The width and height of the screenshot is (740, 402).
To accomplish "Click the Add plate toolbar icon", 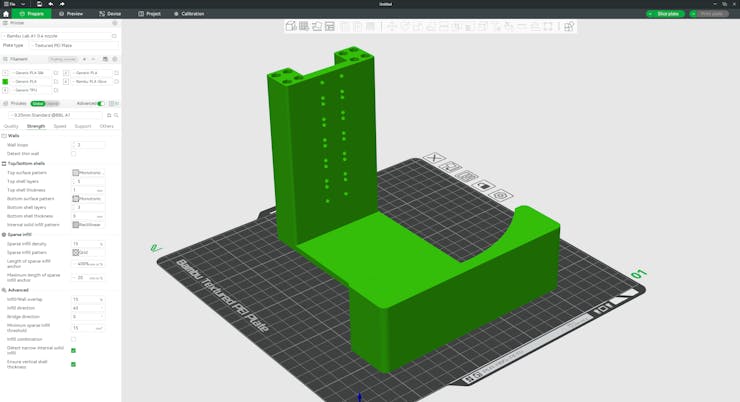I will pyautogui.click(x=304, y=26).
